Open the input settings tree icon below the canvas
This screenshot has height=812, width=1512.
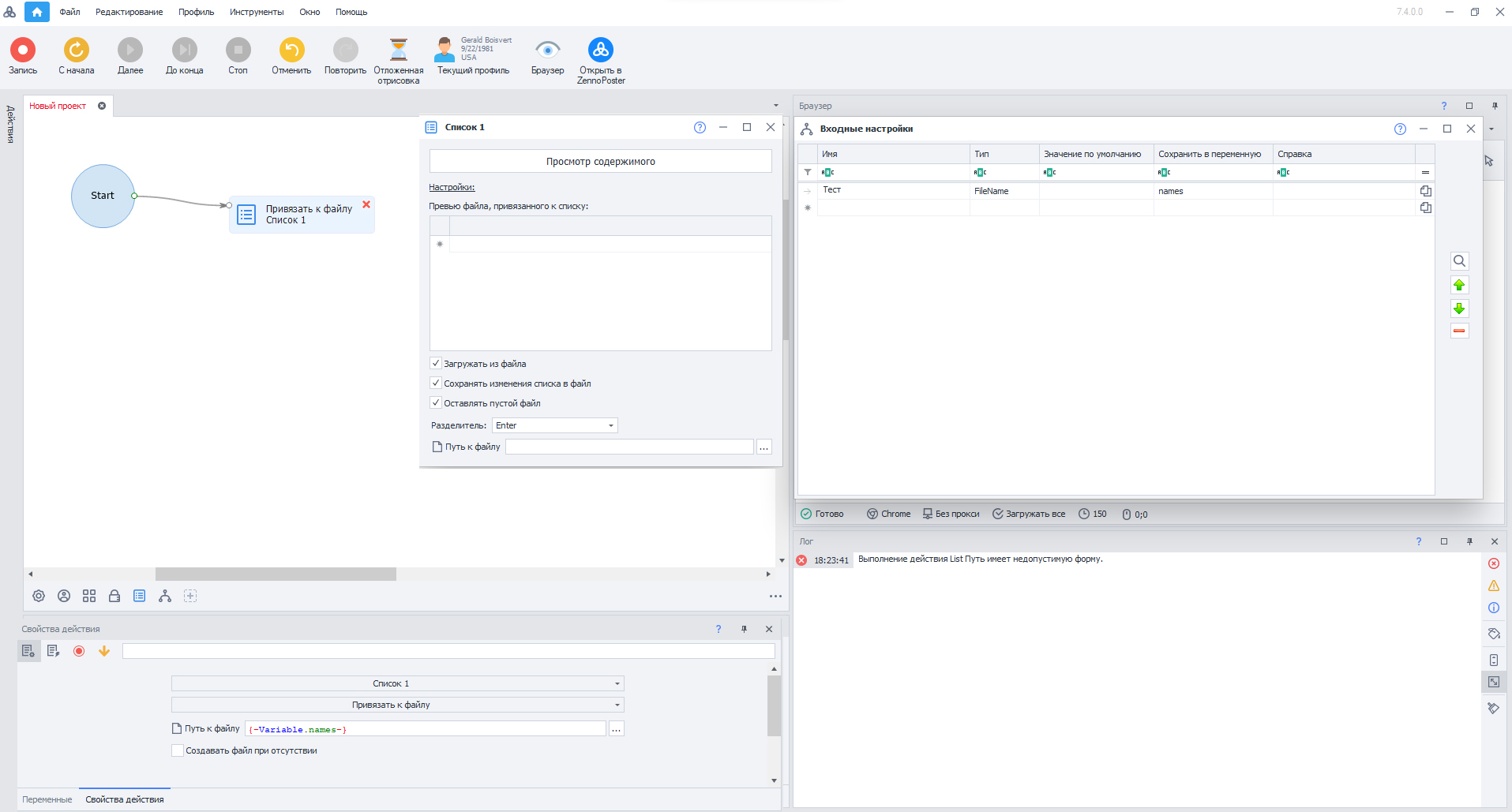coord(165,596)
